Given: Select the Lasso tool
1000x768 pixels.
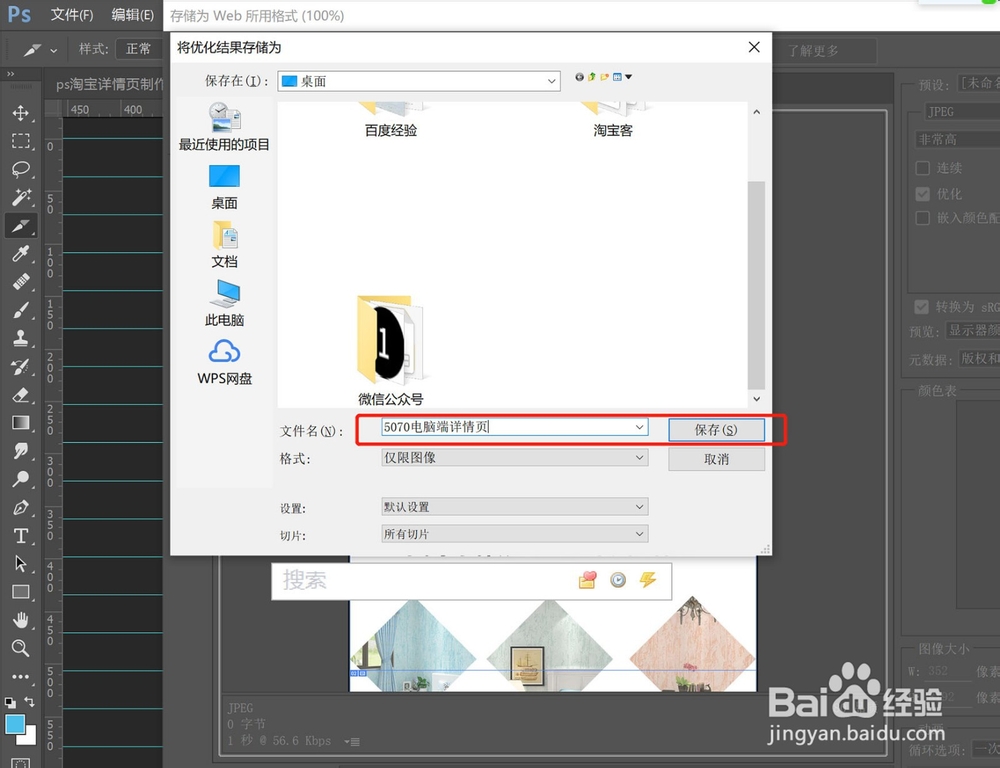Looking at the screenshot, I should click(20, 169).
